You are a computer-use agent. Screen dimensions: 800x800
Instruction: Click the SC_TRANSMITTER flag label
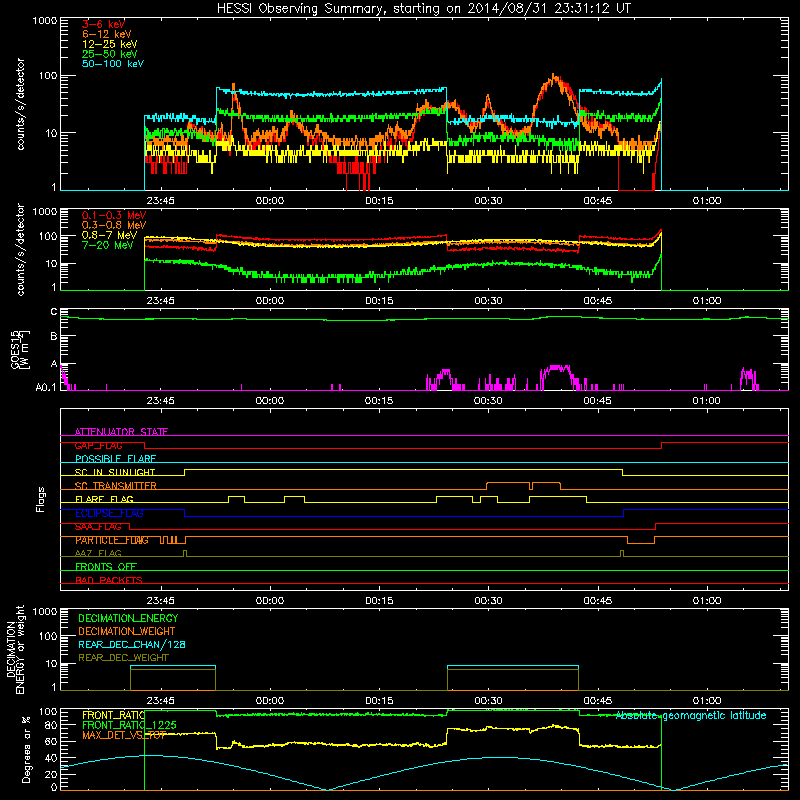[x=115, y=486]
